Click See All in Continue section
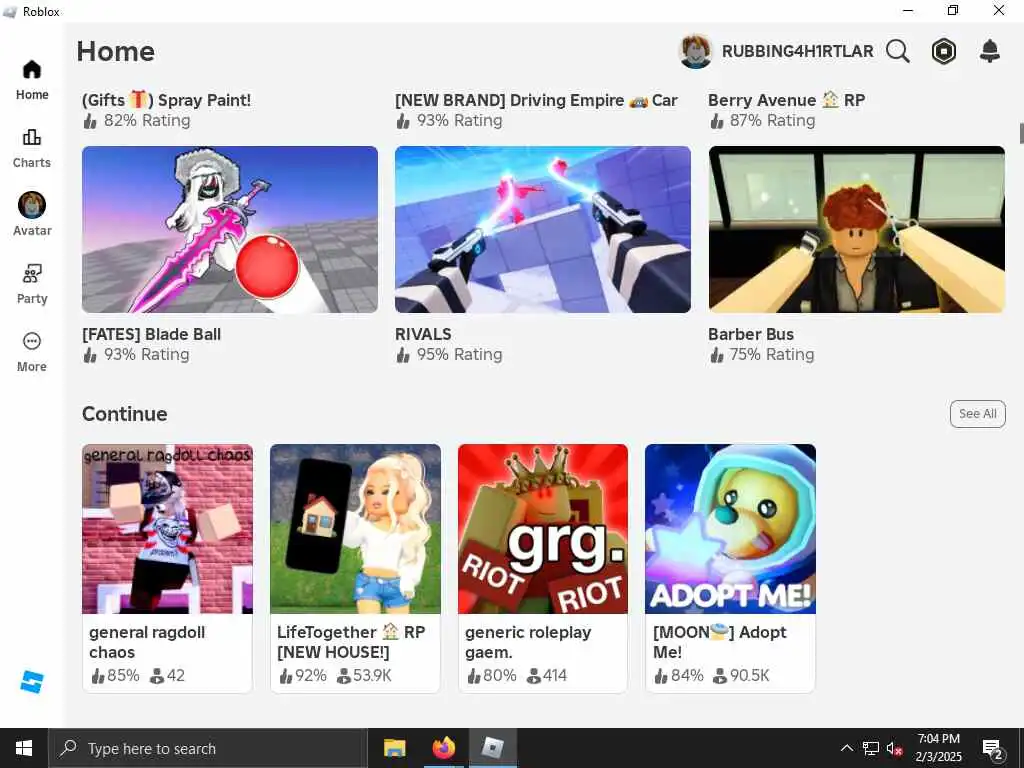This screenshot has width=1024, height=768. tap(978, 413)
